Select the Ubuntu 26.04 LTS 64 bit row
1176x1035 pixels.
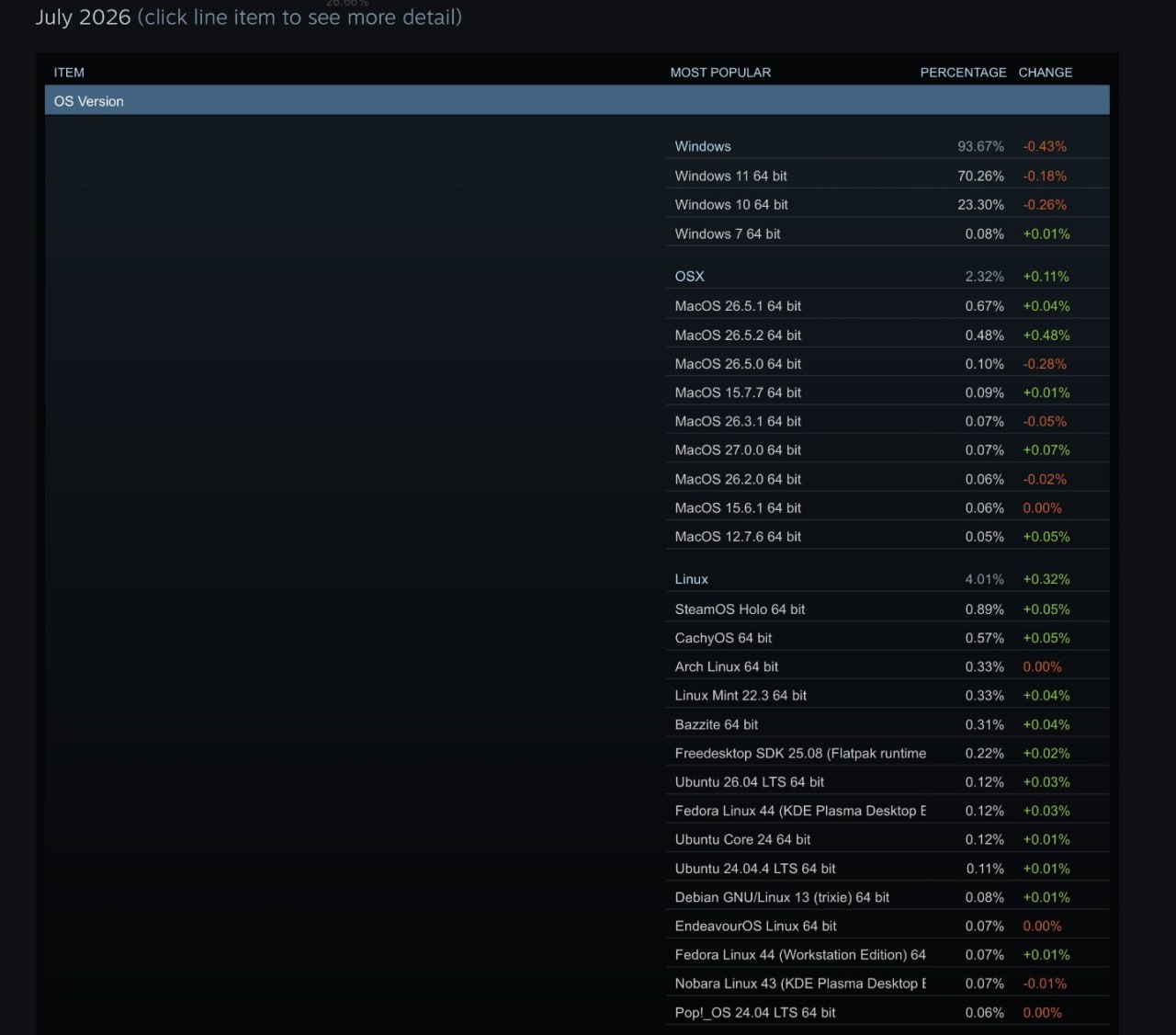[888, 781]
